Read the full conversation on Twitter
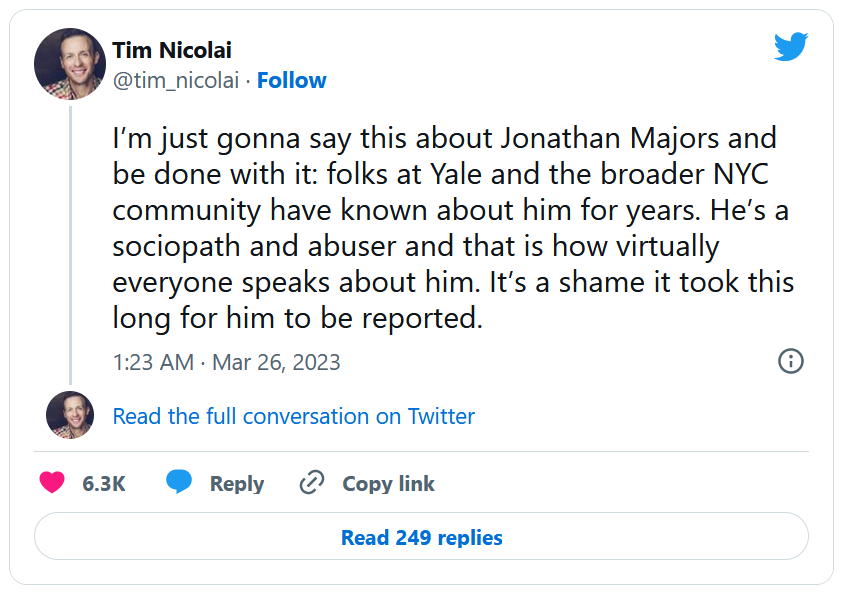The width and height of the screenshot is (843, 594). coord(293,416)
